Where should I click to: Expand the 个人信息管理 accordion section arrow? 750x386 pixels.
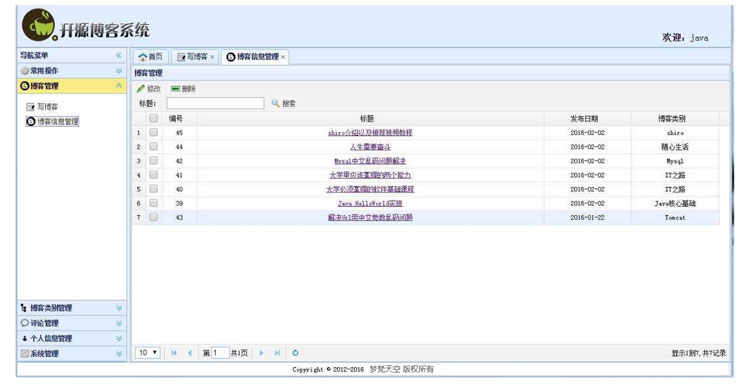point(119,339)
